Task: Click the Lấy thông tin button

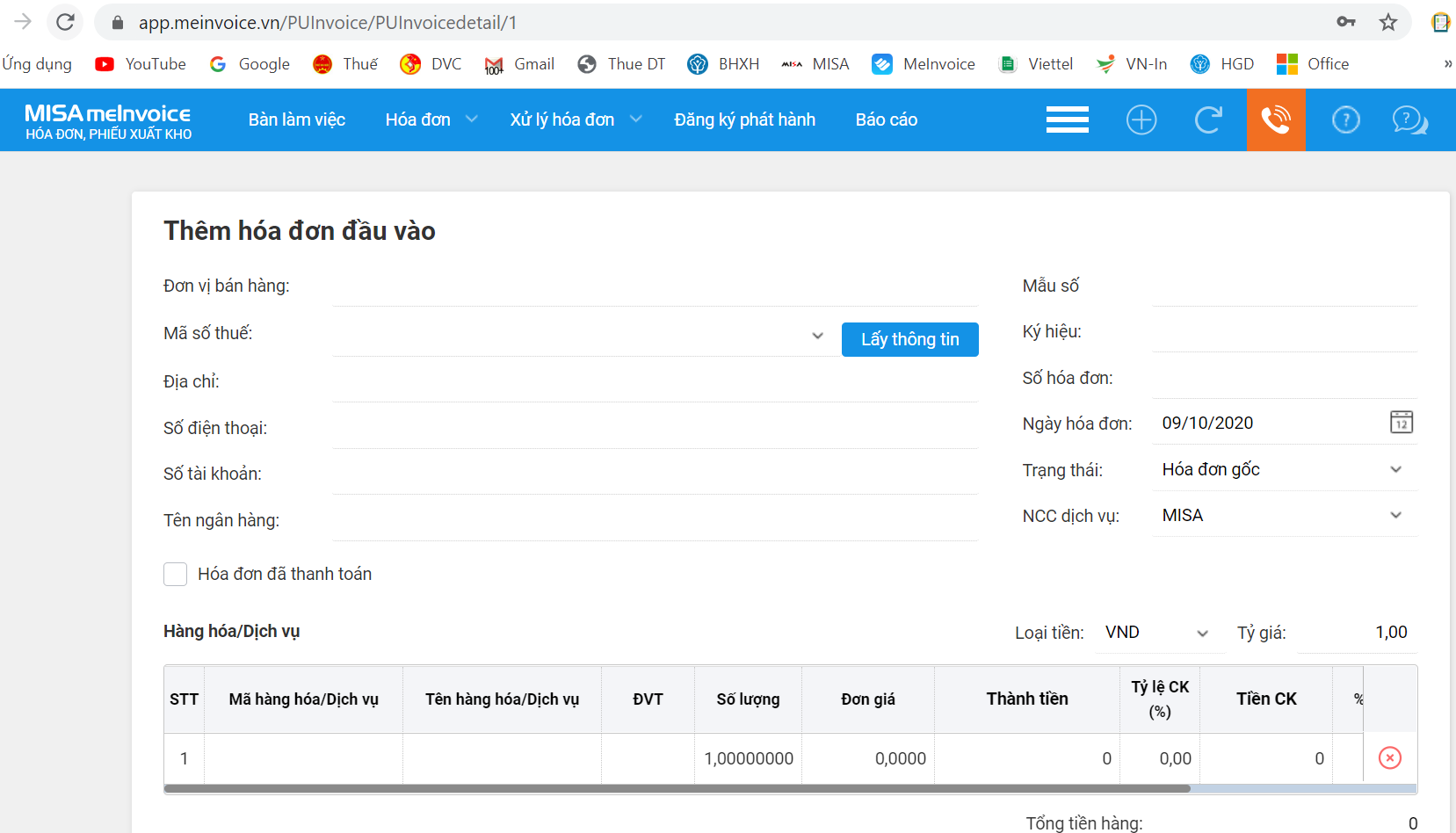Action: coord(909,339)
